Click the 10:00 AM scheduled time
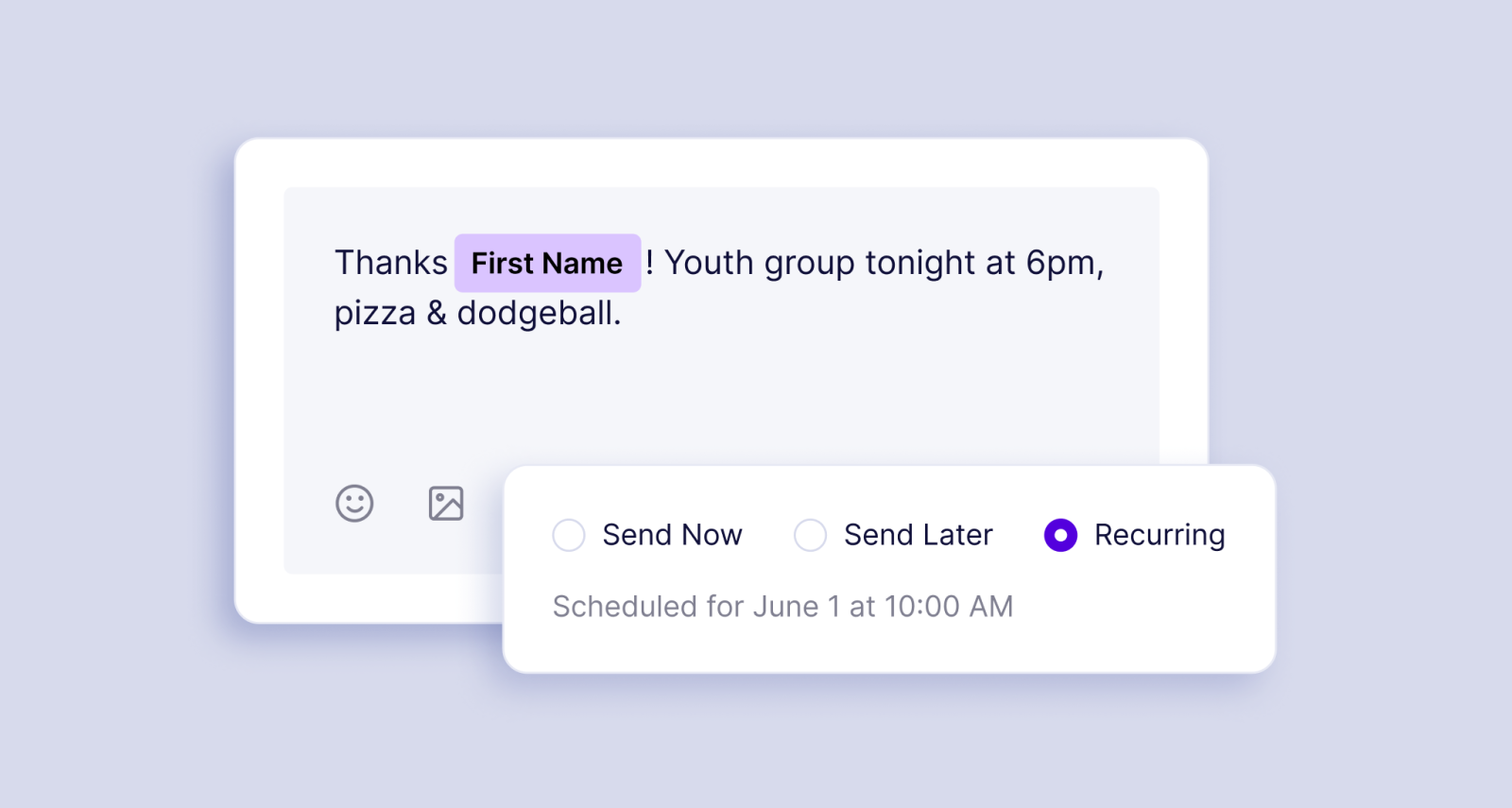1512x808 pixels. pyautogui.click(x=949, y=607)
